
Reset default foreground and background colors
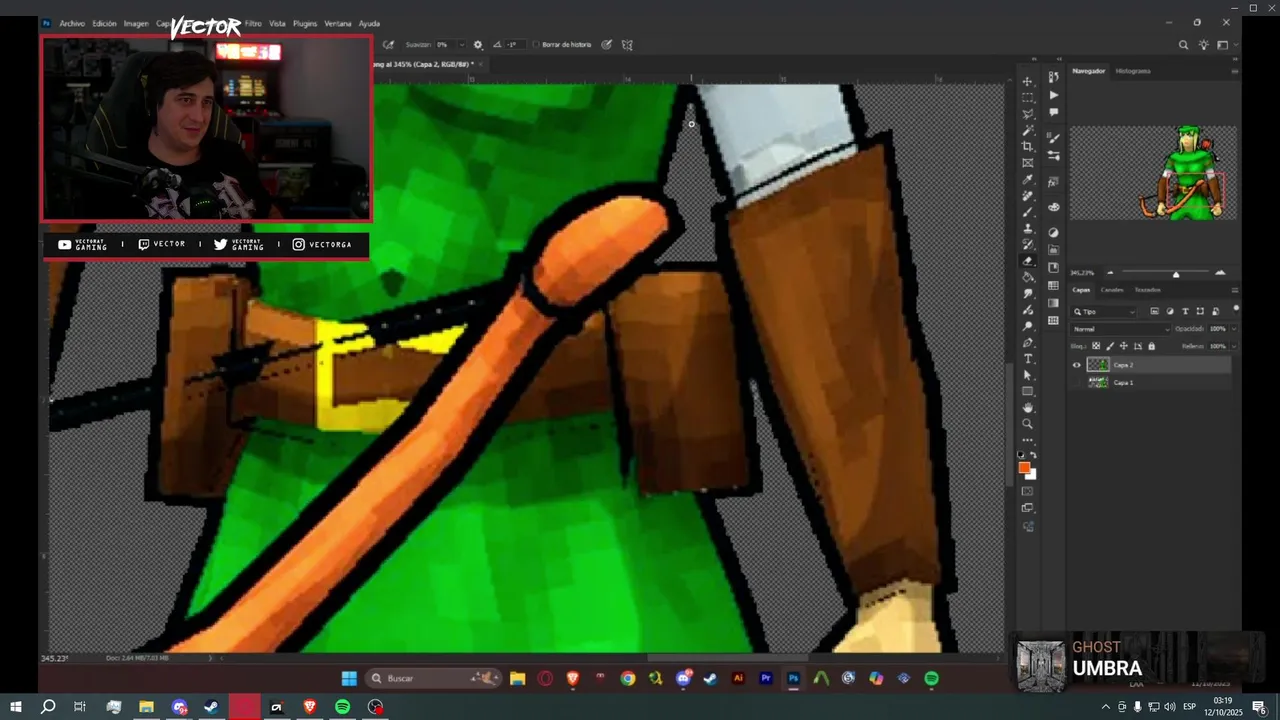(1021, 454)
